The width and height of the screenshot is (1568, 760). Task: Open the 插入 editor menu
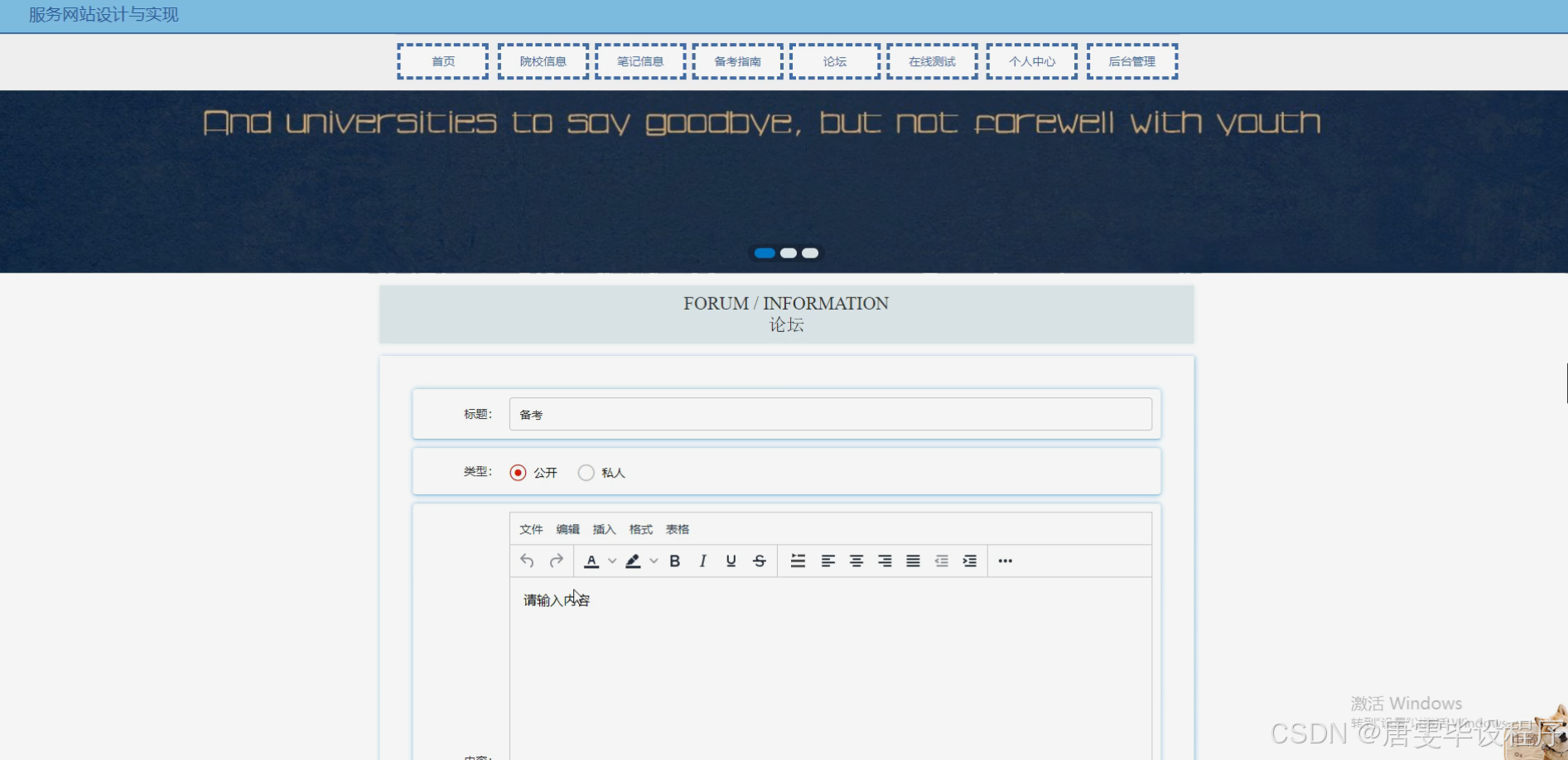604,529
